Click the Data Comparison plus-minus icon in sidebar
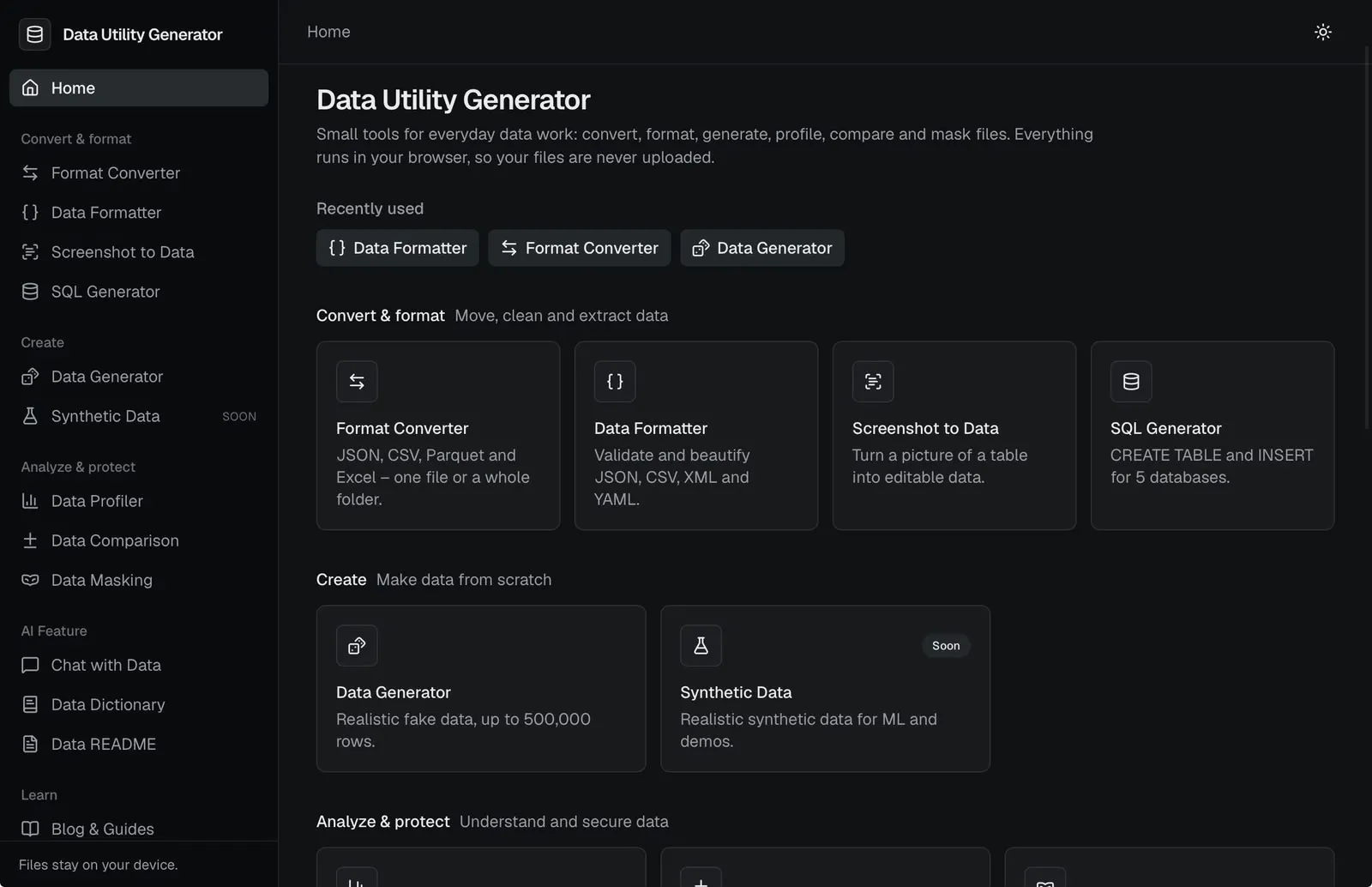Screen dimensions: 1372x887 pyautogui.click(x=30, y=540)
